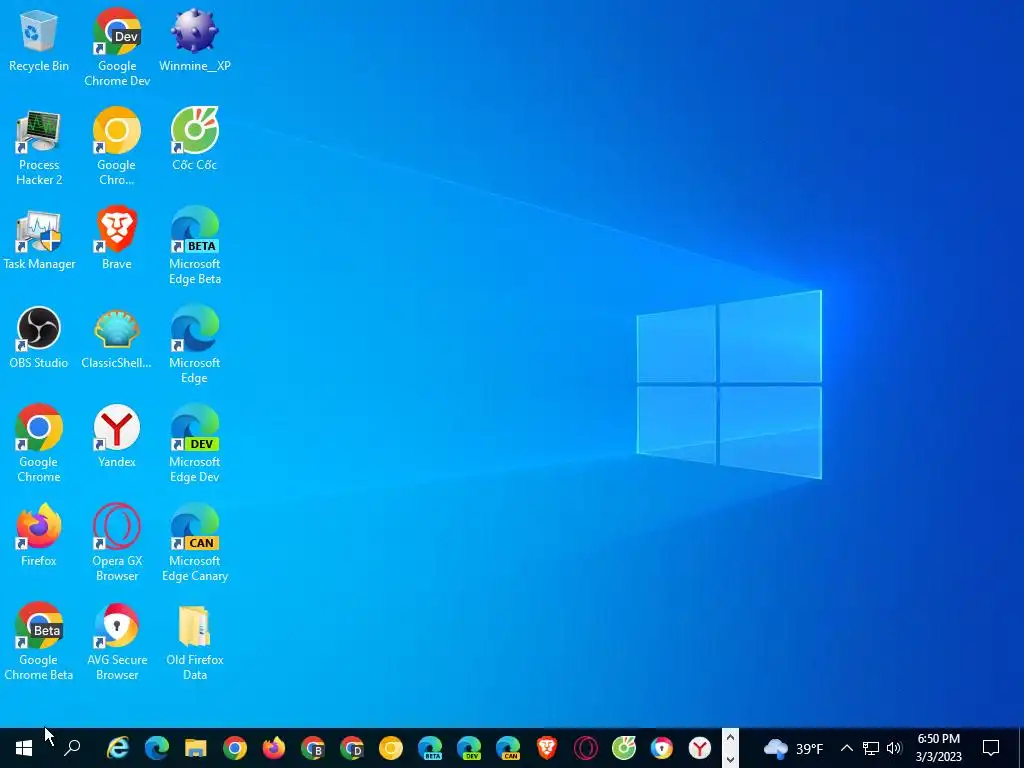Launch Microsoft Edge from the taskbar
Screen dimensions: 1024x768
tap(157, 748)
